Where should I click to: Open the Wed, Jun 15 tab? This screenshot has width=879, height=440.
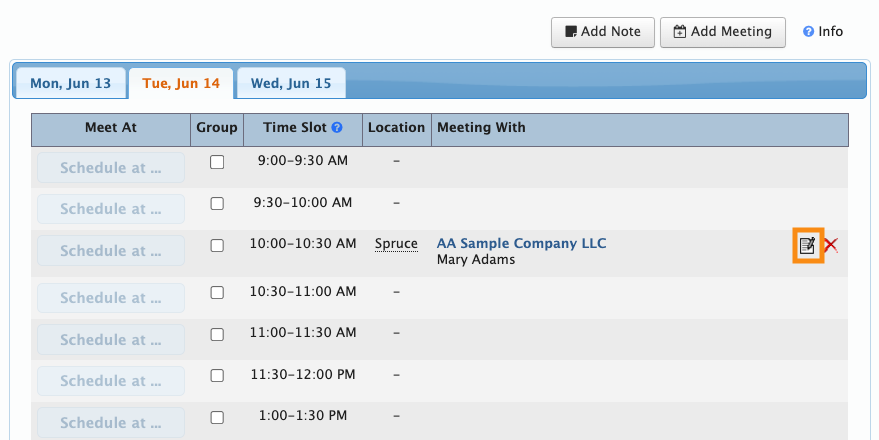[291, 83]
